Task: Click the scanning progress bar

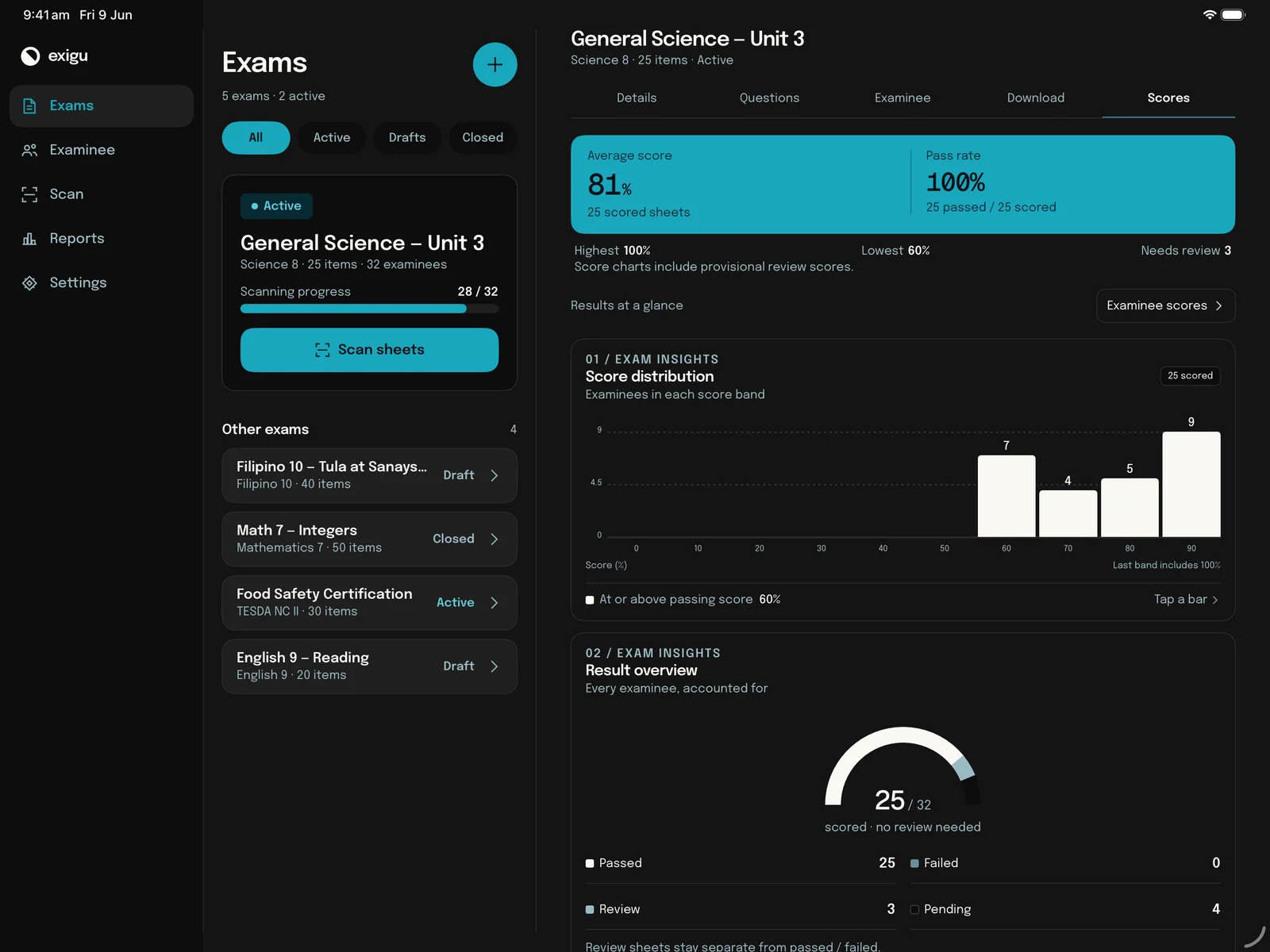Action: [x=369, y=309]
